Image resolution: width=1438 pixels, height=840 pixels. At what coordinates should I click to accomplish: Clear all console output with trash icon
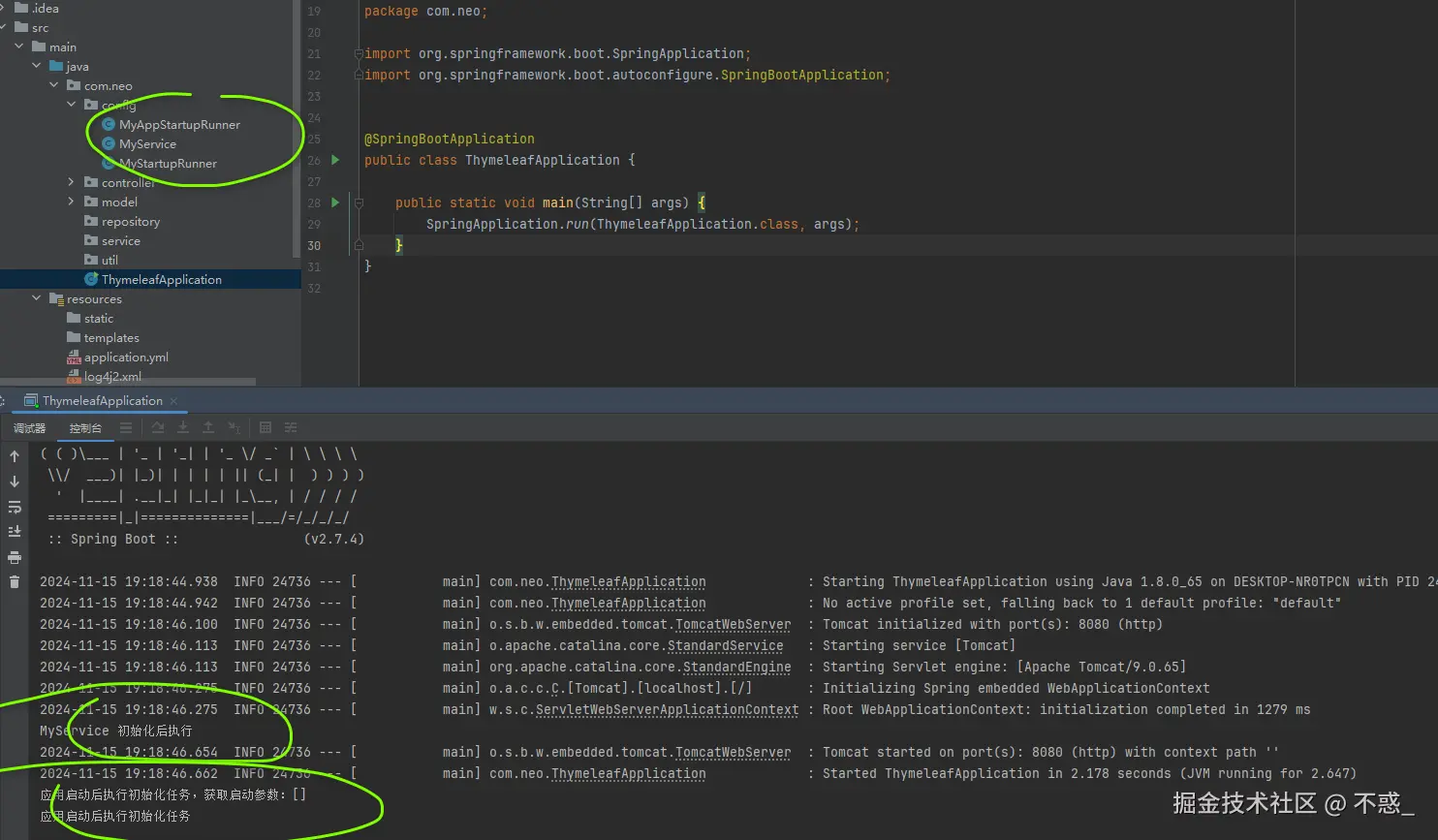click(15, 582)
